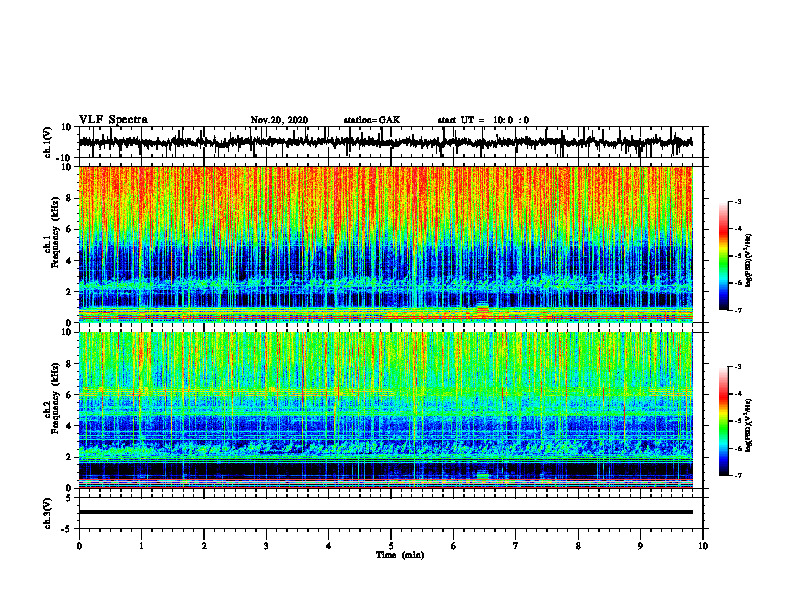Viewport: 792px width, 612px height.
Task: Click the ch.1 voltage waveform trace
Action: (x=385, y=142)
